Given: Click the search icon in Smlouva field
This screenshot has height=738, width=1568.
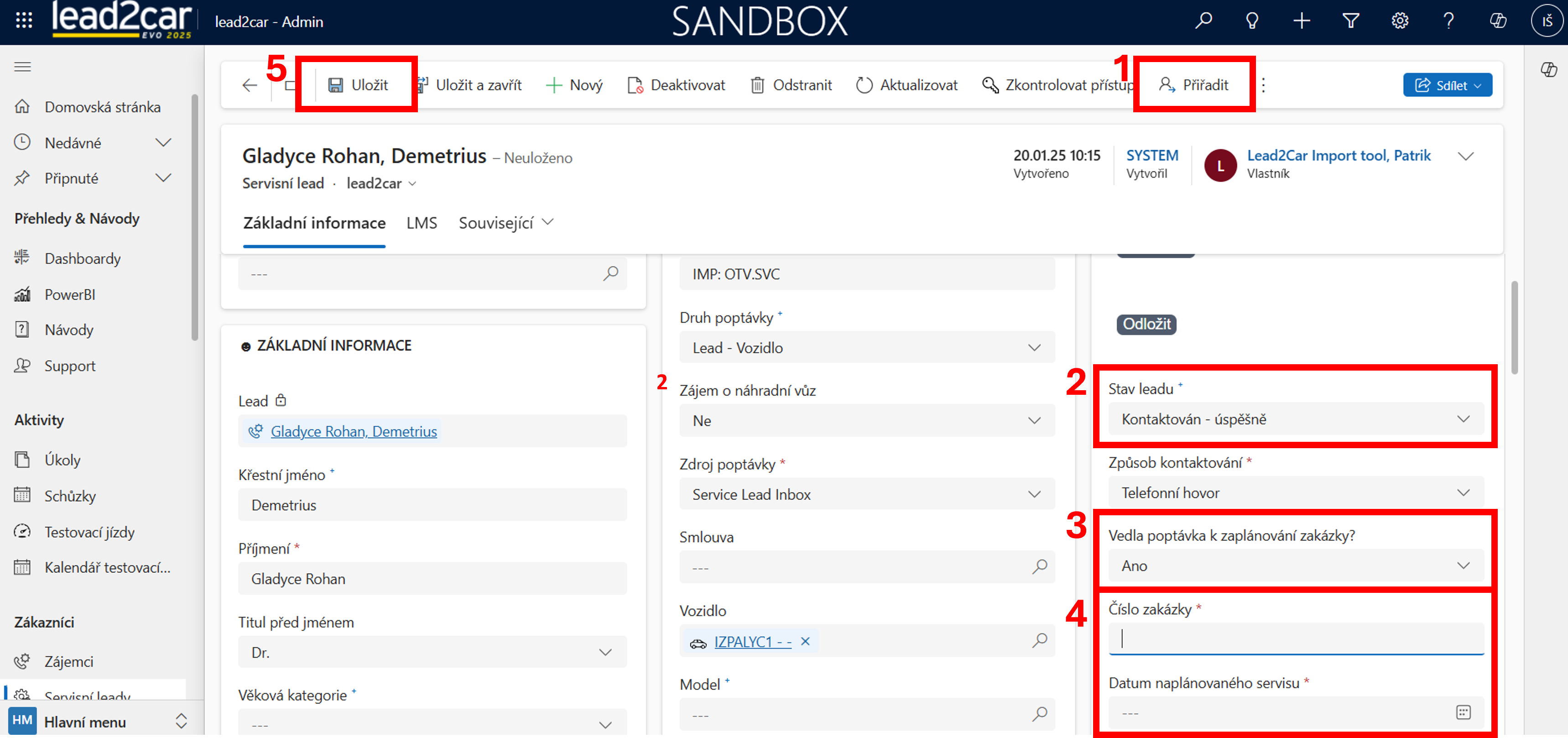Looking at the screenshot, I should click(1039, 567).
